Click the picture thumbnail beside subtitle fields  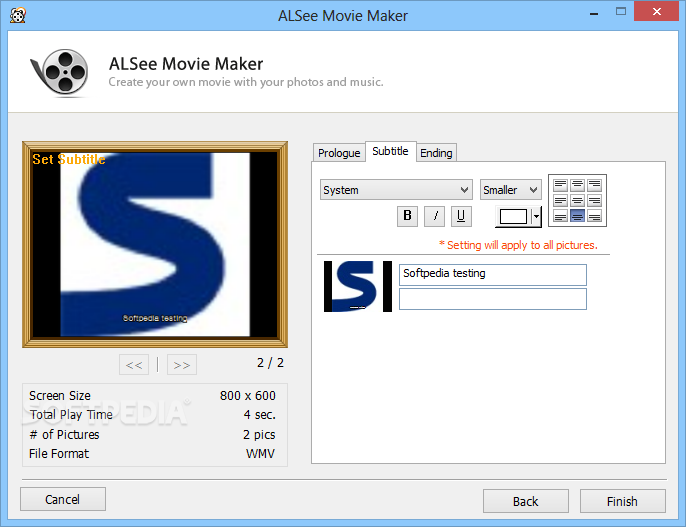358,286
